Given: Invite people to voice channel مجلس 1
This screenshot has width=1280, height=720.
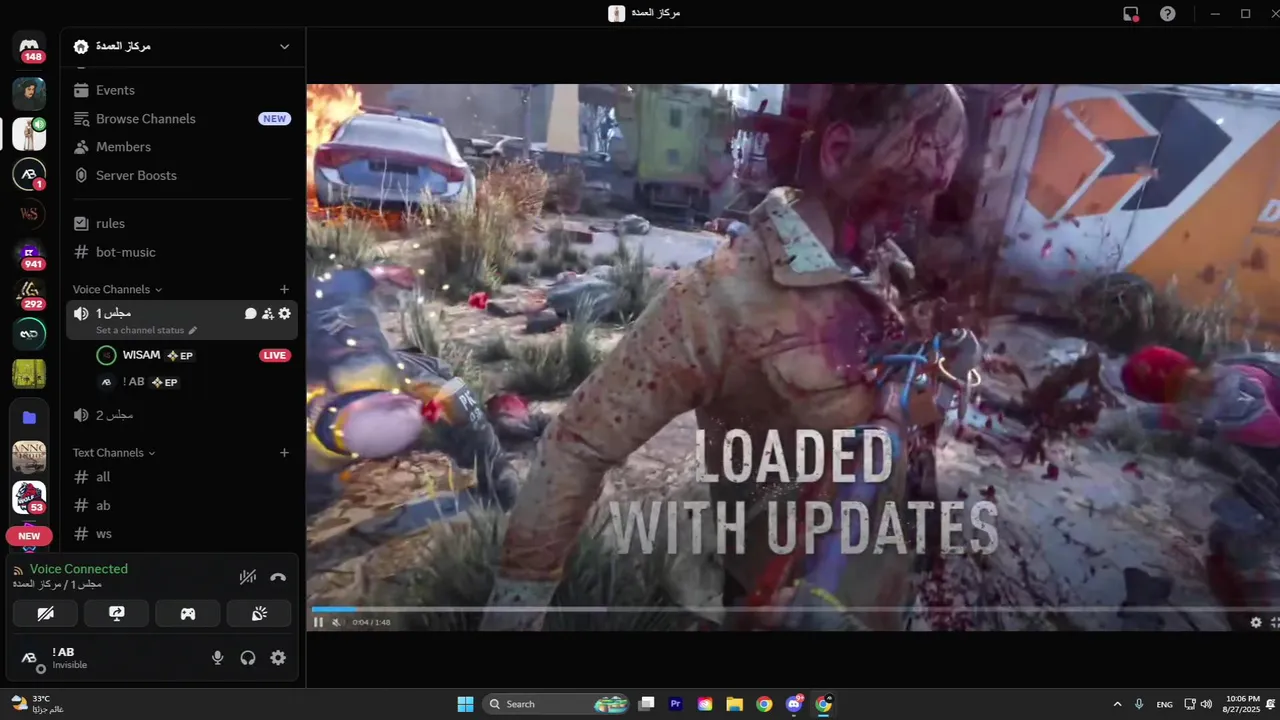Looking at the screenshot, I should coord(268,314).
